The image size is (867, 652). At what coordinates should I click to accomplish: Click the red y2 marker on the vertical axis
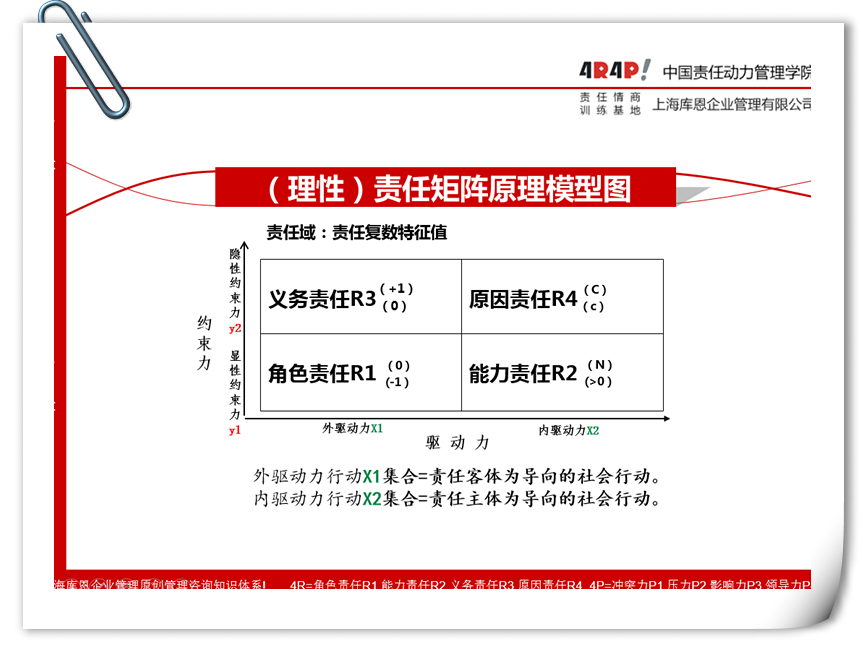(x=235, y=328)
